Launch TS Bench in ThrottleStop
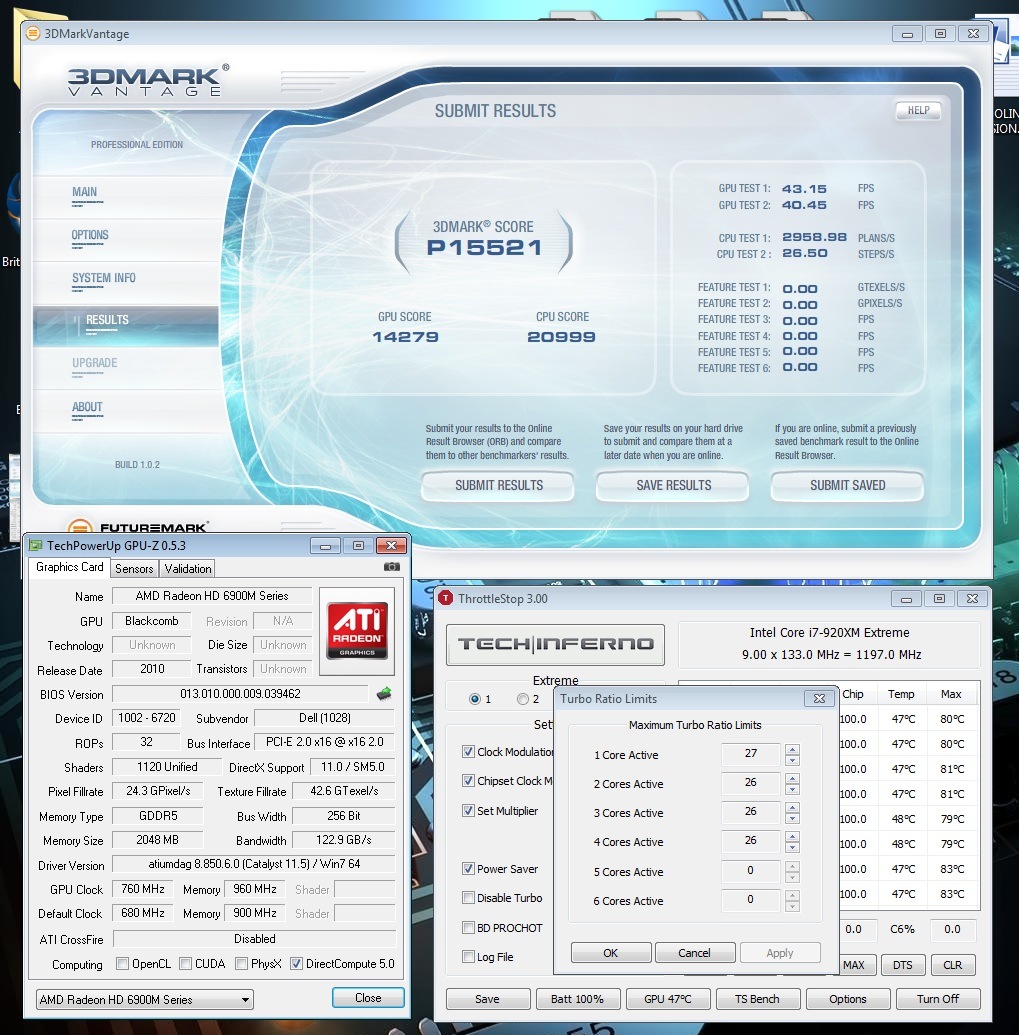 coord(758,999)
